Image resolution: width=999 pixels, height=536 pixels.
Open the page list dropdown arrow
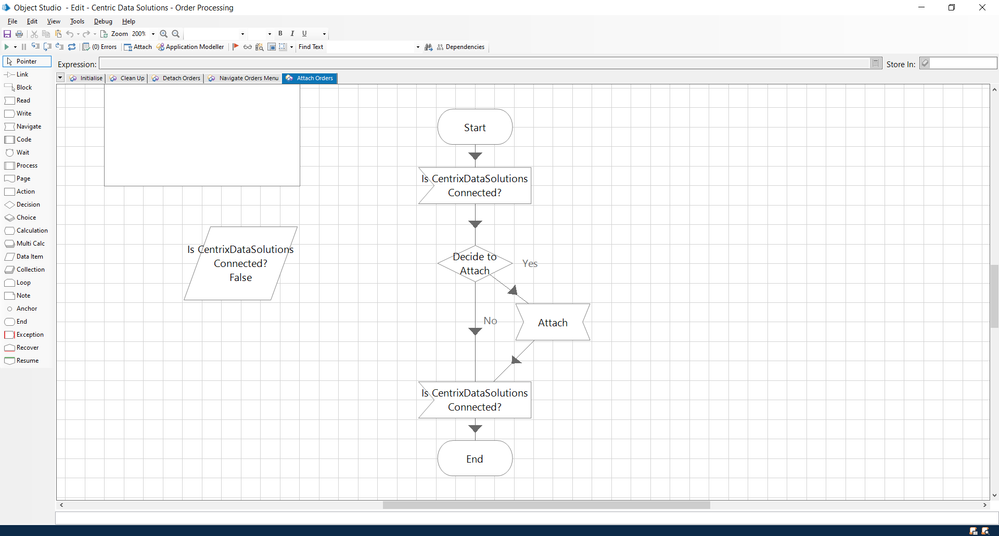61,78
